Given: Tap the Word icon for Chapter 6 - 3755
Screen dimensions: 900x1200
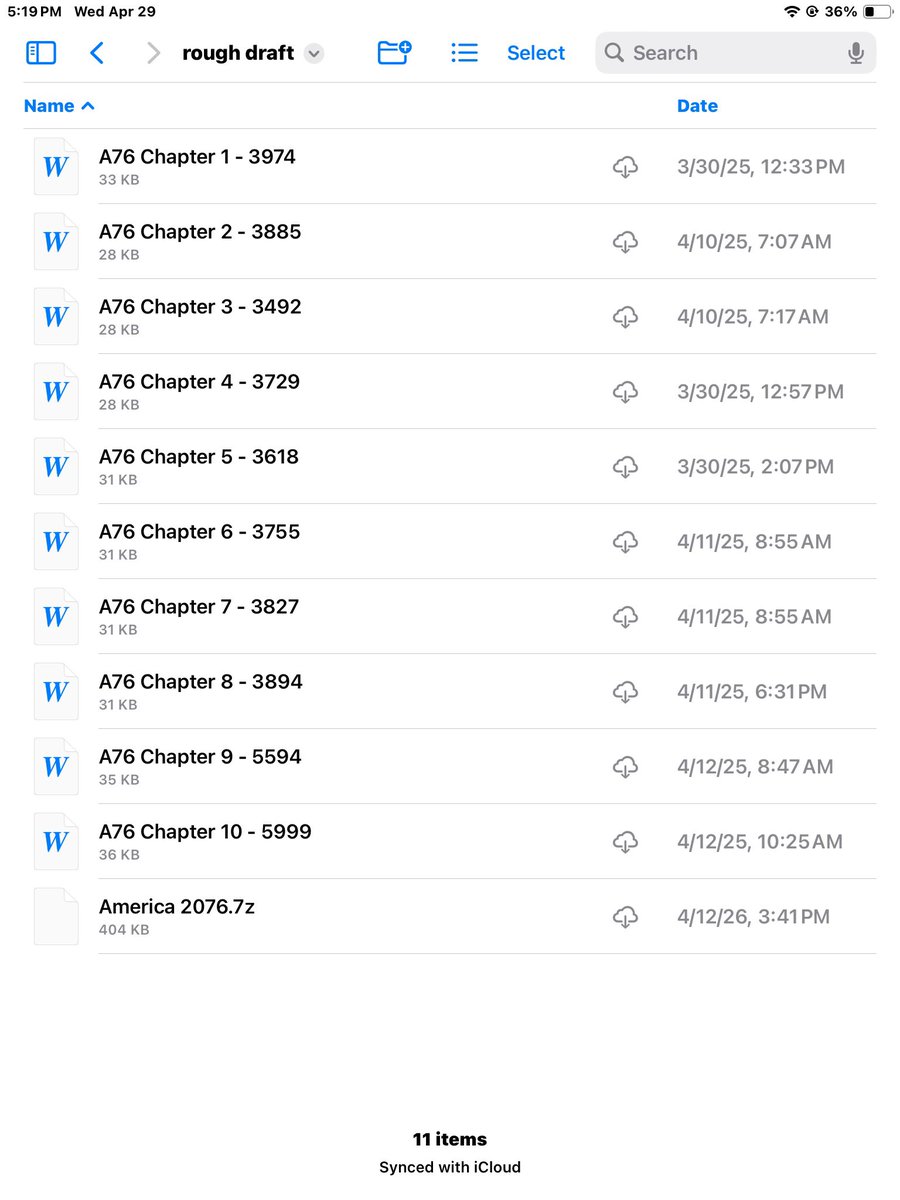Looking at the screenshot, I should [x=55, y=541].
